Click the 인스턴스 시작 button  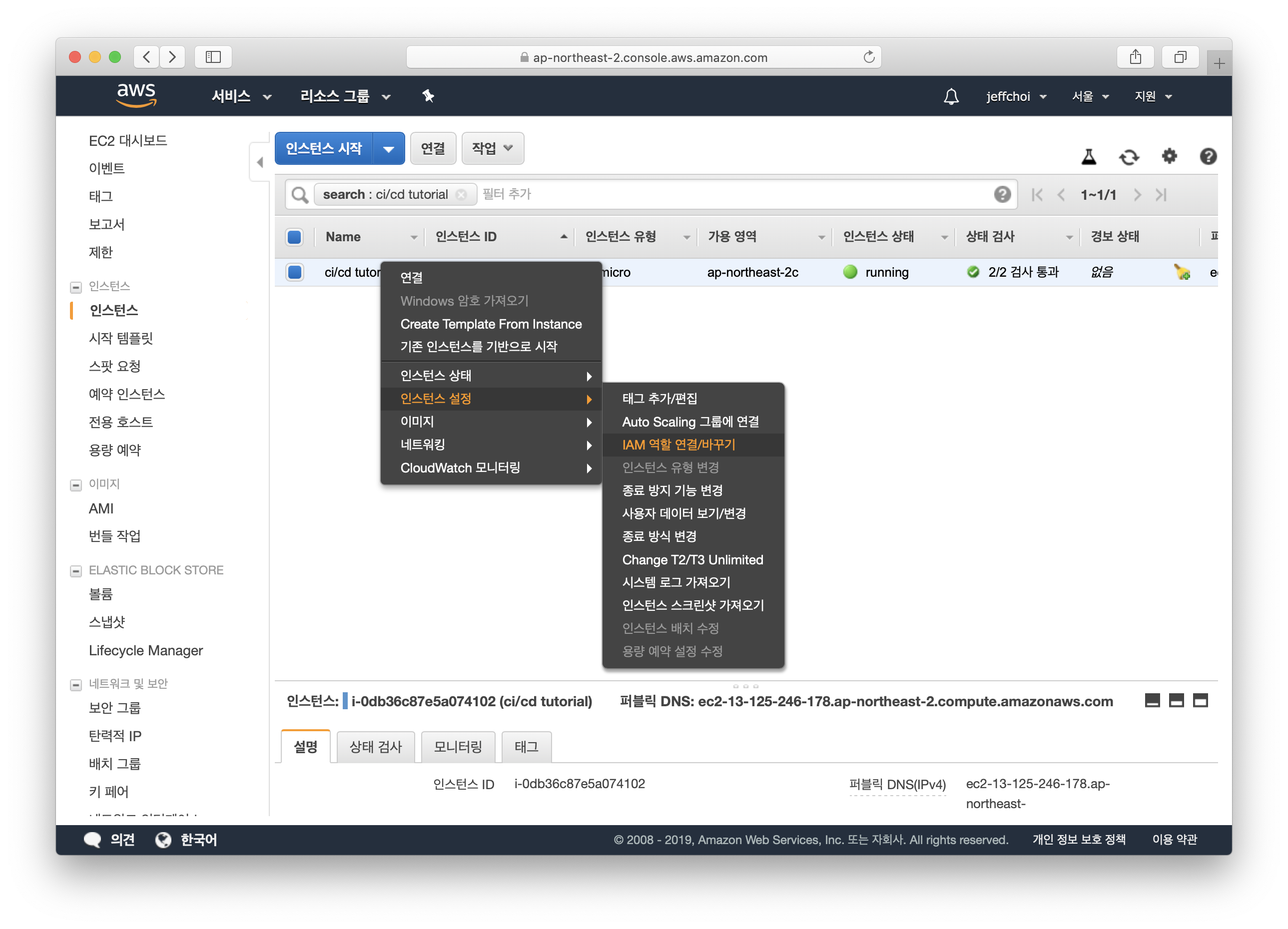click(324, 149)
